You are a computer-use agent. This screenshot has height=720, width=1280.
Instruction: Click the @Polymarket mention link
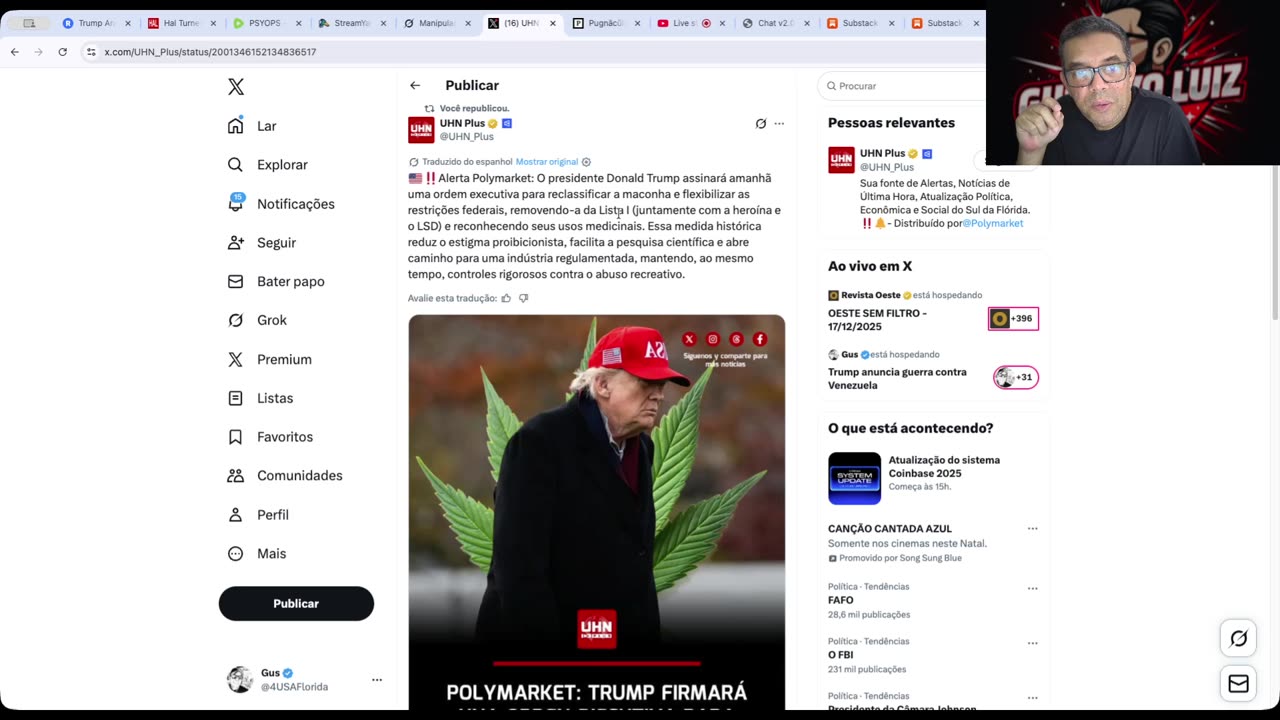pos(993,224)
